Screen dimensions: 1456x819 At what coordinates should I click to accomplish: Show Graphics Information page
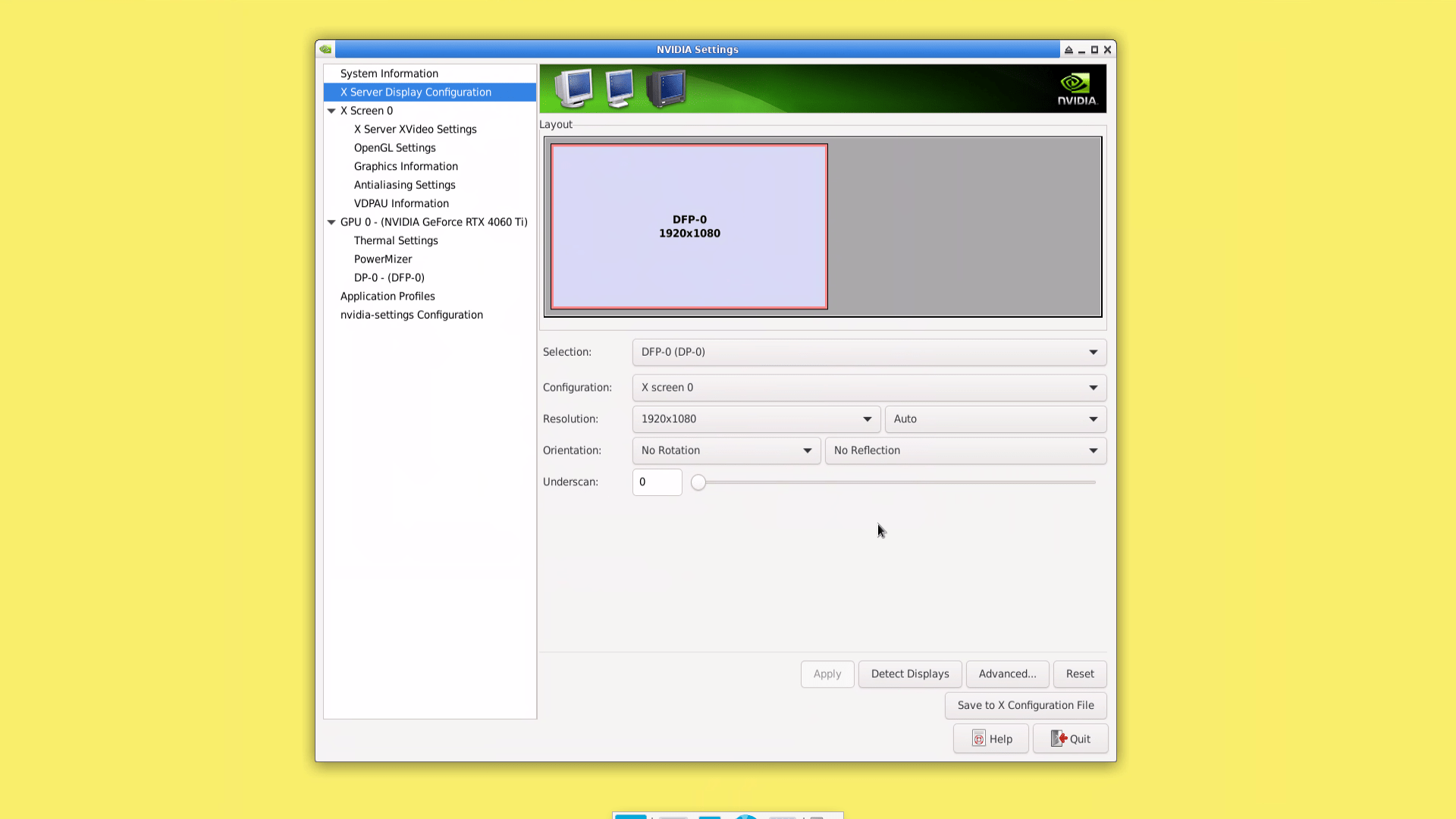[406, 166]
